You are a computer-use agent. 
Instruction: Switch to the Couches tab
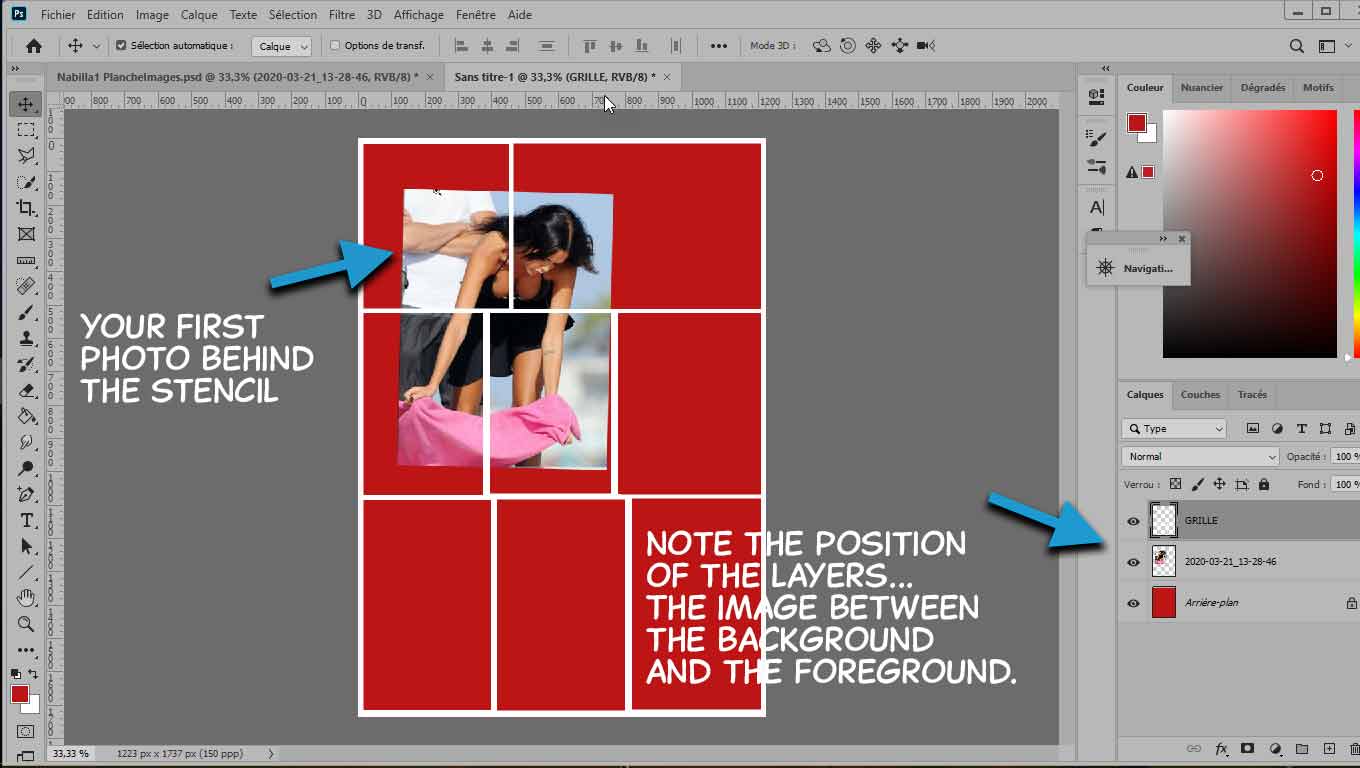click(1200, 395)
